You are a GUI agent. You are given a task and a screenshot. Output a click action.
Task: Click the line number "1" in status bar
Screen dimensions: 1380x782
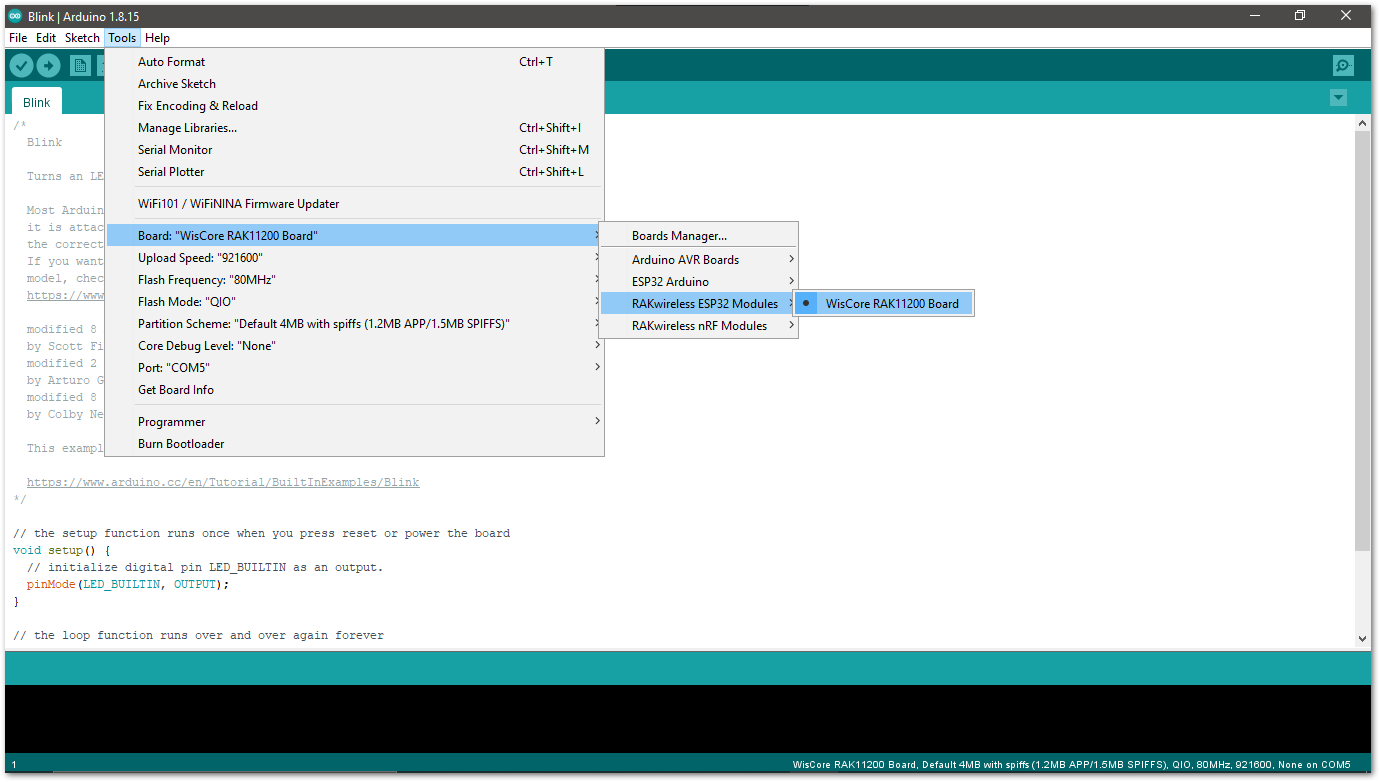tap(14, 765)
